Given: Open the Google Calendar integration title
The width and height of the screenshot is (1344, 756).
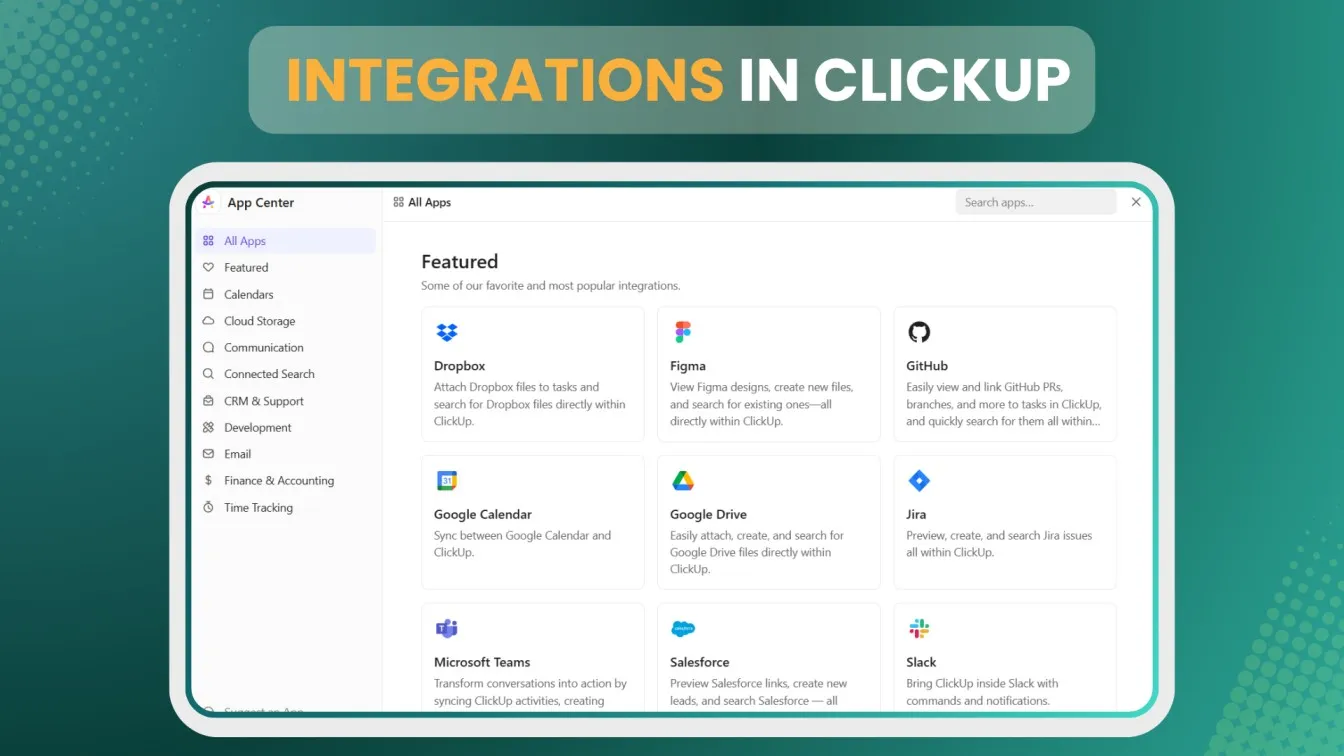Looking at the screenshot, I should click(483, 514).
